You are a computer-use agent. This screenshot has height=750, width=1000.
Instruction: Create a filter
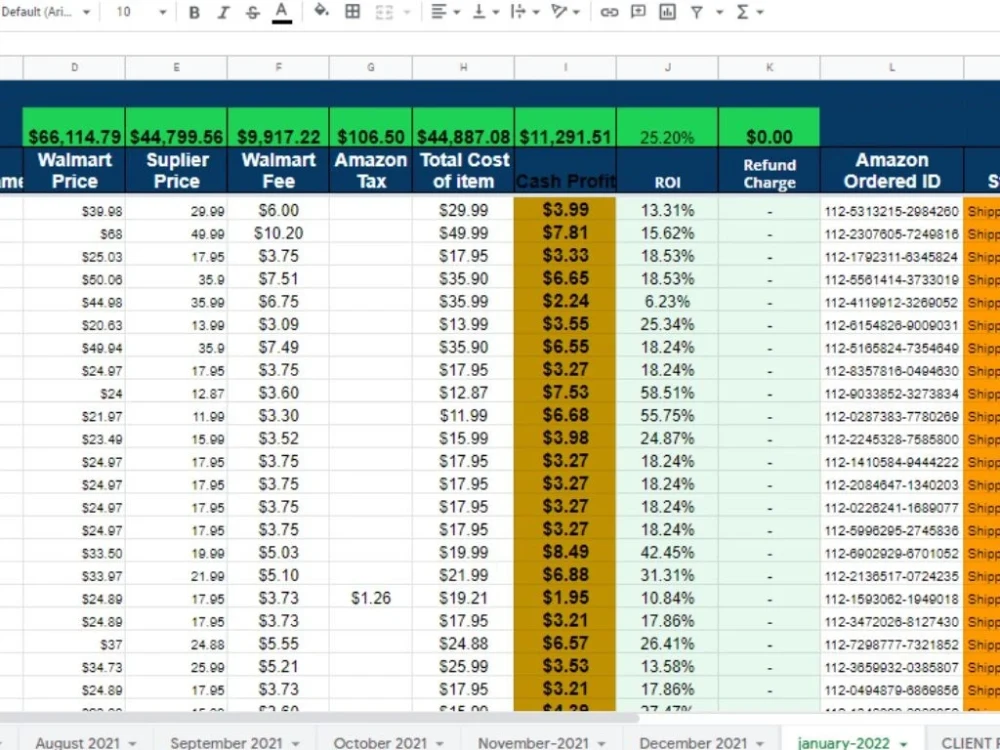tap(696, 12)
